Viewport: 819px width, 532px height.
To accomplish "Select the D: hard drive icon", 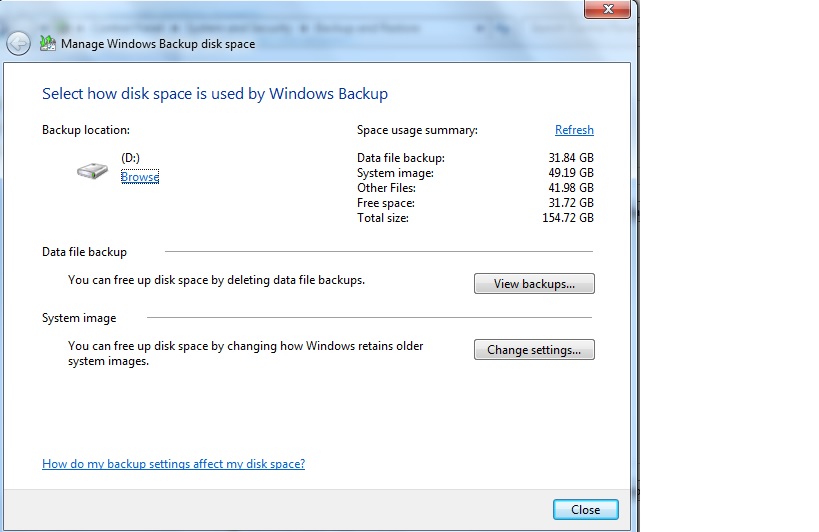I will coord(92,170).
